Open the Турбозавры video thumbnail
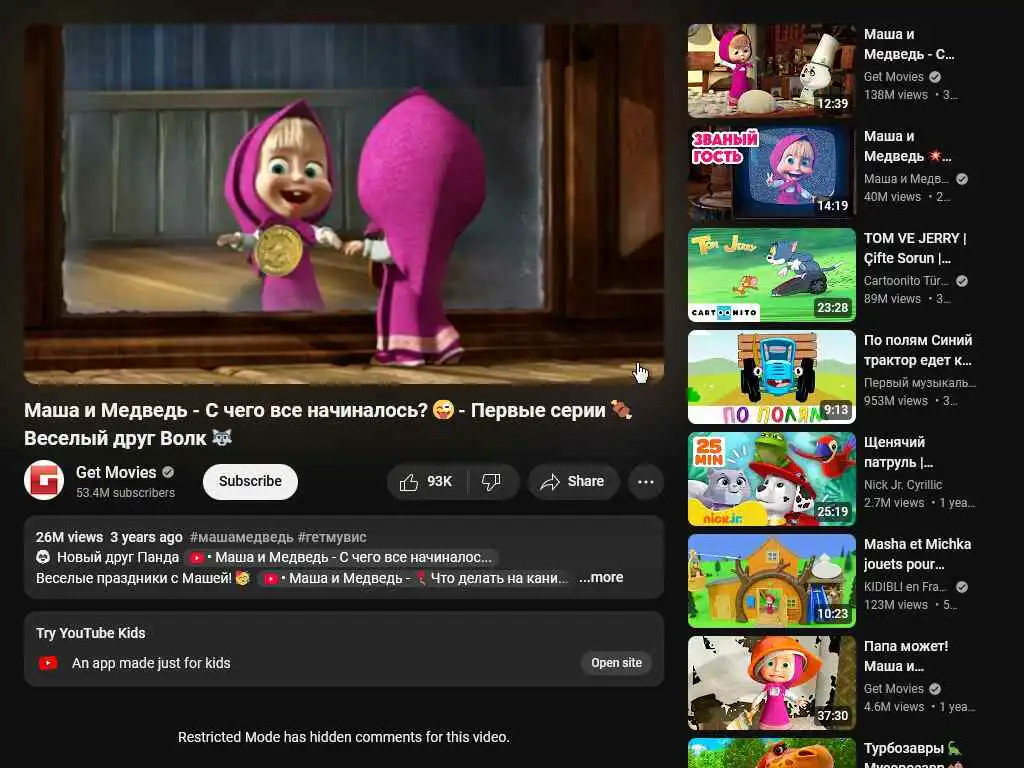The width and height of the screenshot is (1024, 768). (x=771, y=753)
